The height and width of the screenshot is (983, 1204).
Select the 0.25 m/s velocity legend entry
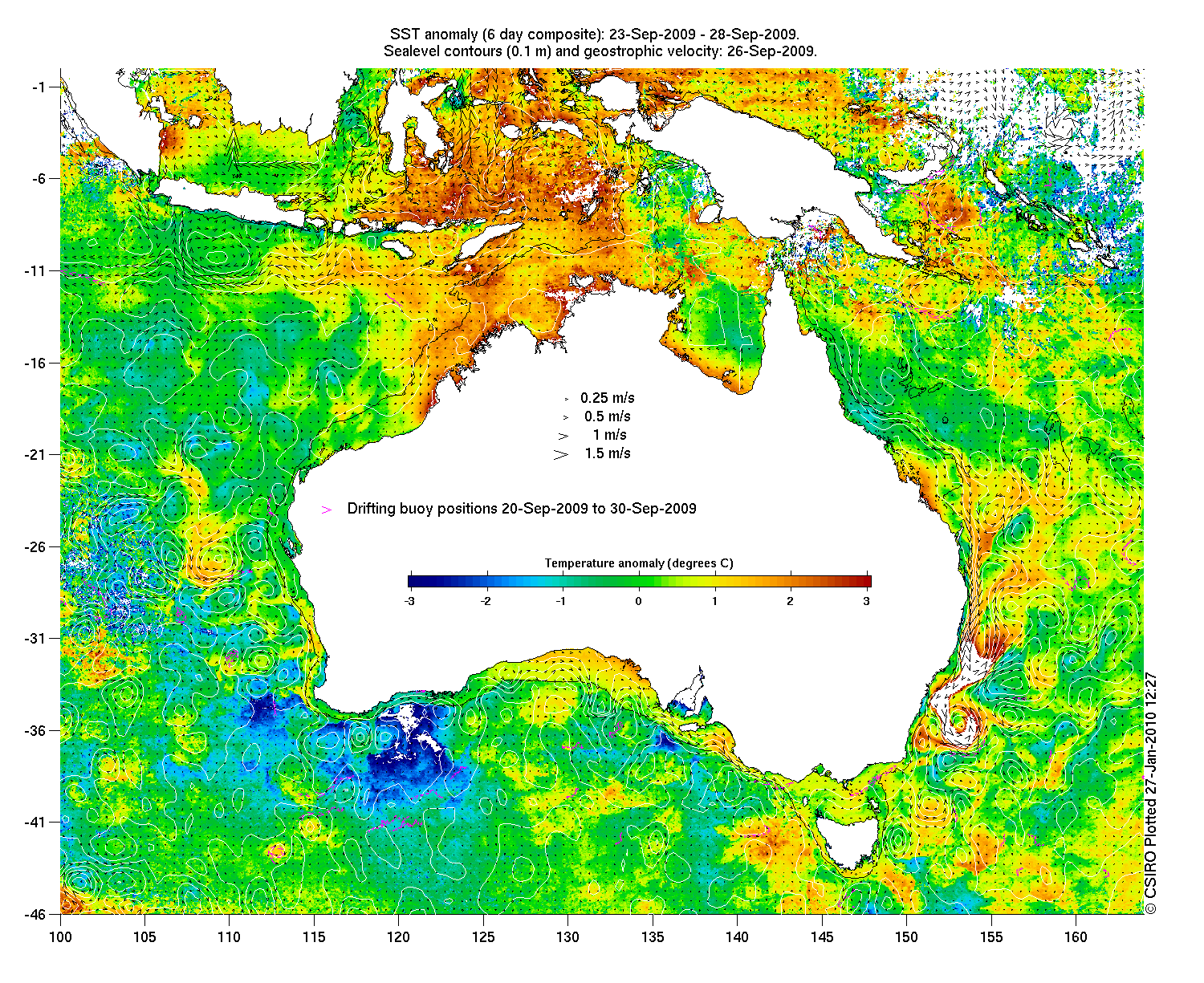coord(598,398)
